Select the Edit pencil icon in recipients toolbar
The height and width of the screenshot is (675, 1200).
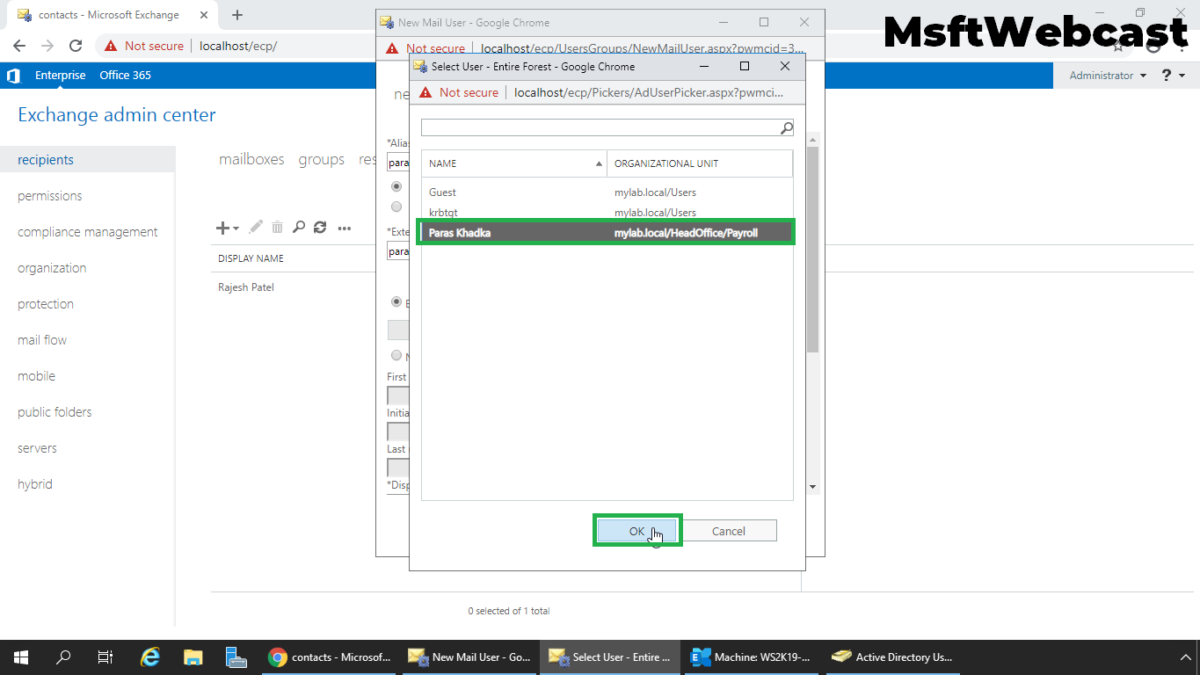(x=255, y=227)
